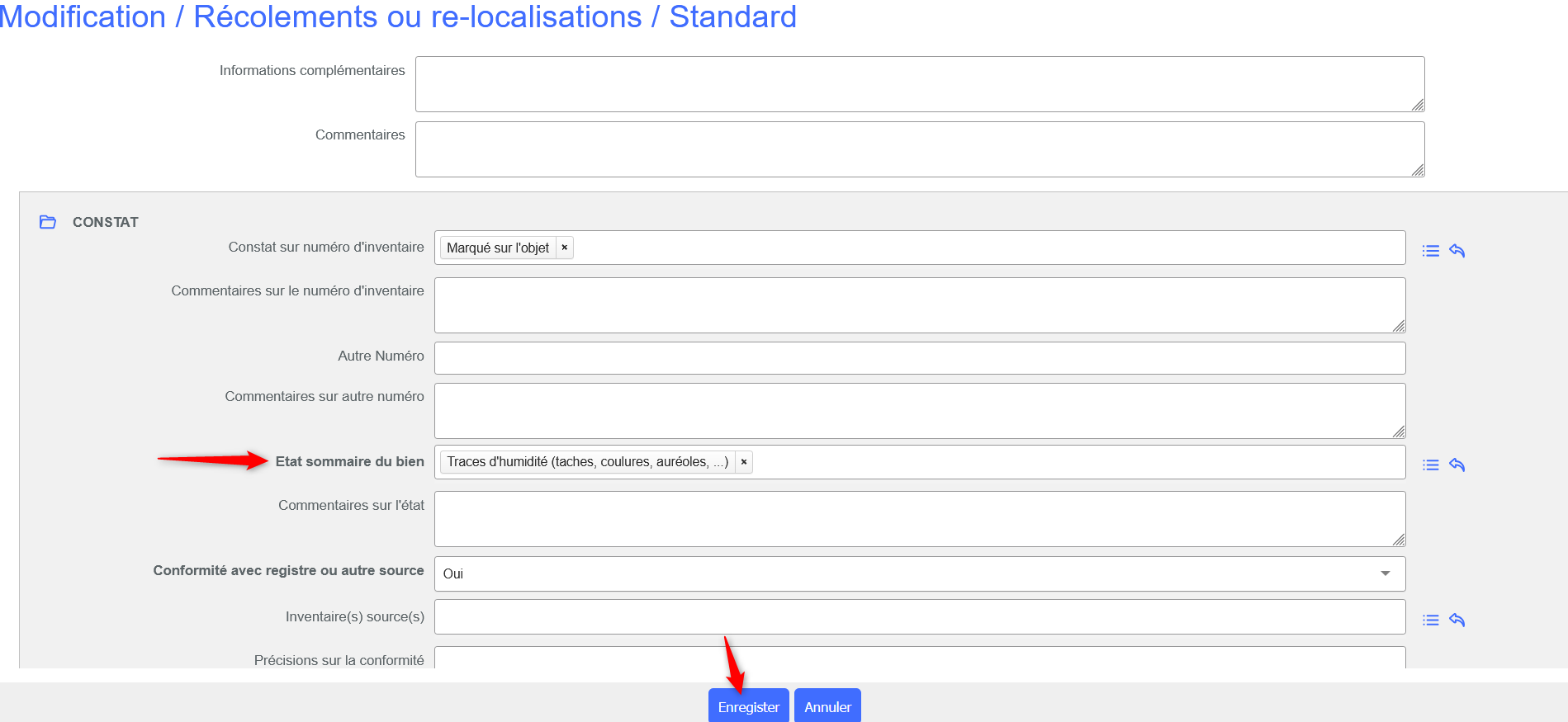The image size is (1568, 722).
Task: Open list picker for Inventaire(s) source(s)
Action: [1430, 621]
